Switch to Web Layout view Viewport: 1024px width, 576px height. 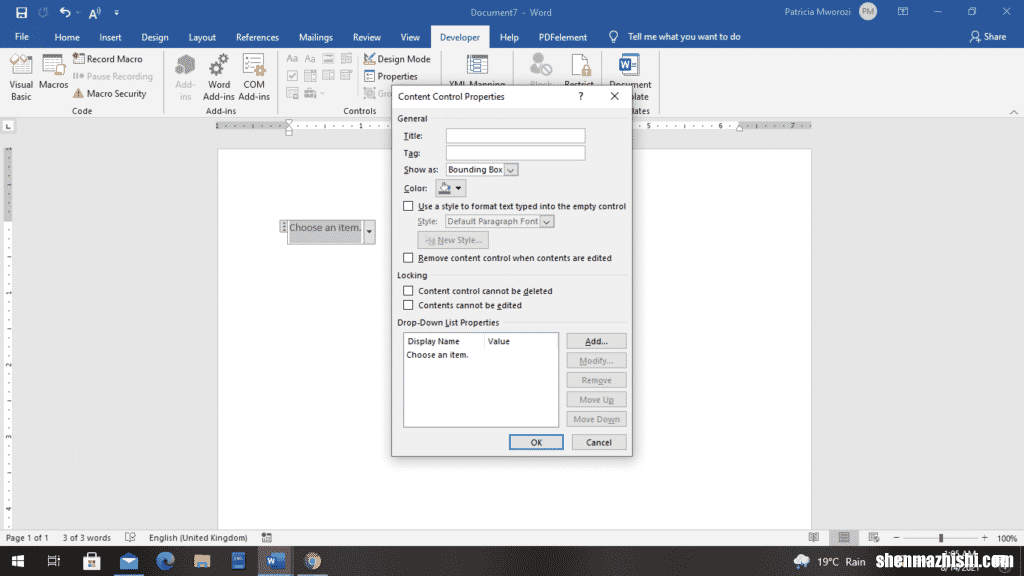(874, 537)
